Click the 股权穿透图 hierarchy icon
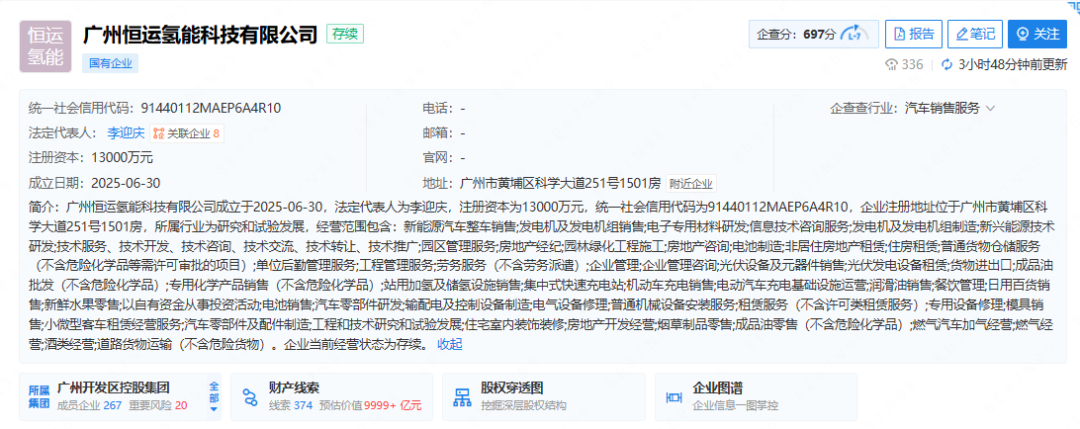Image resolution: width=1080 pixels, height=429 pixels. tap(461, 397)
